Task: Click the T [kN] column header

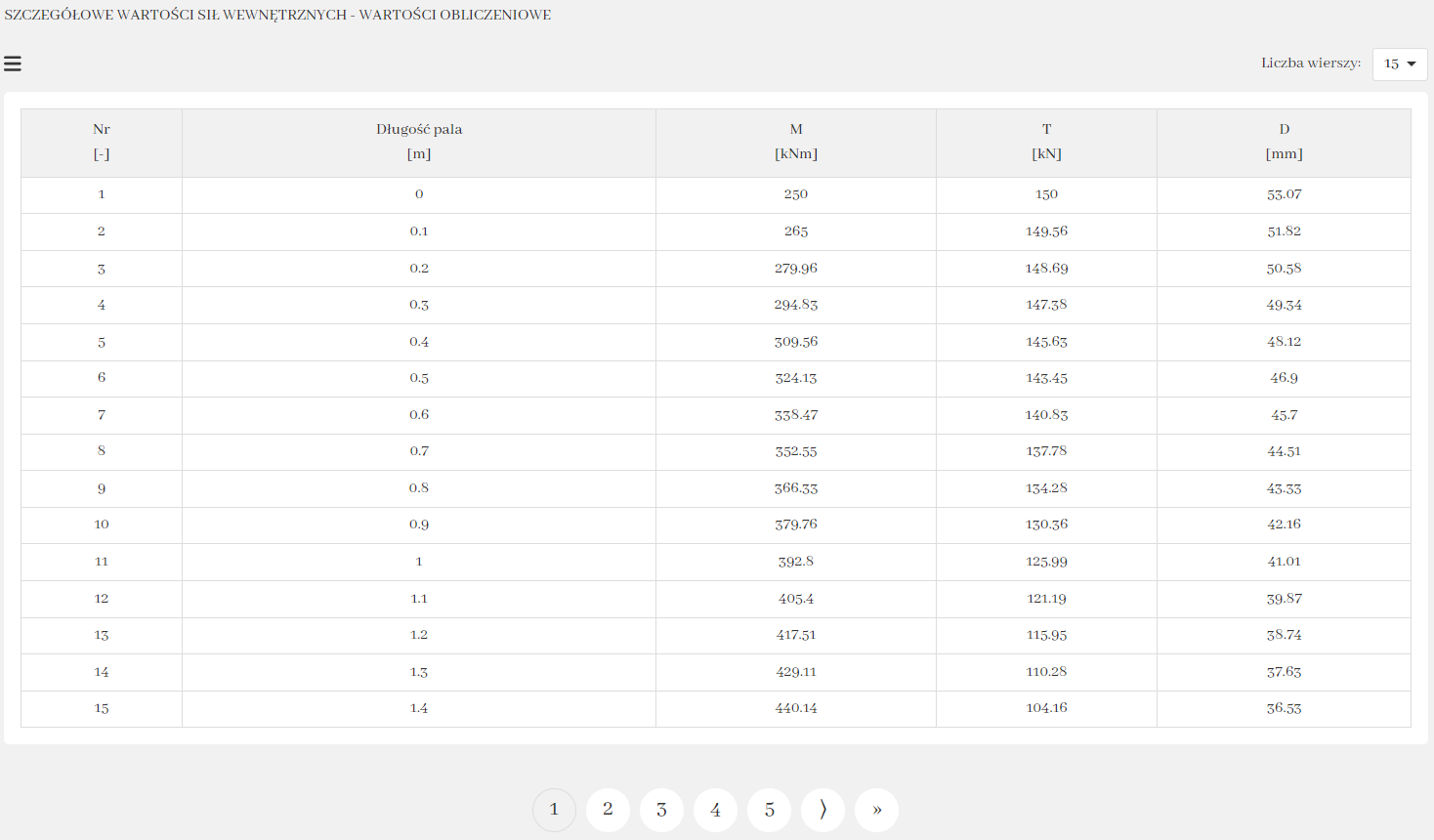Action: click(1046, 142)
